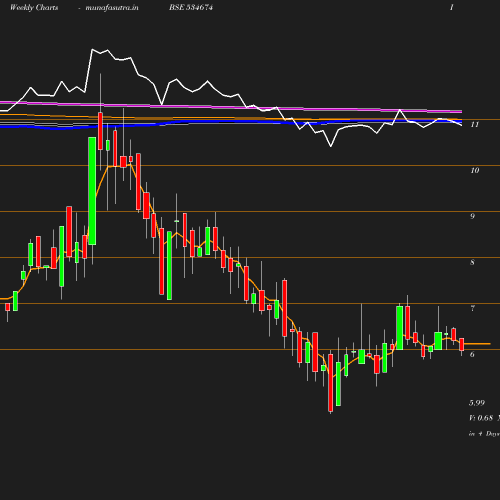Screen dimensions: 500x500
Task: Select price axis label 8
Action: click(x=472, y=262)
